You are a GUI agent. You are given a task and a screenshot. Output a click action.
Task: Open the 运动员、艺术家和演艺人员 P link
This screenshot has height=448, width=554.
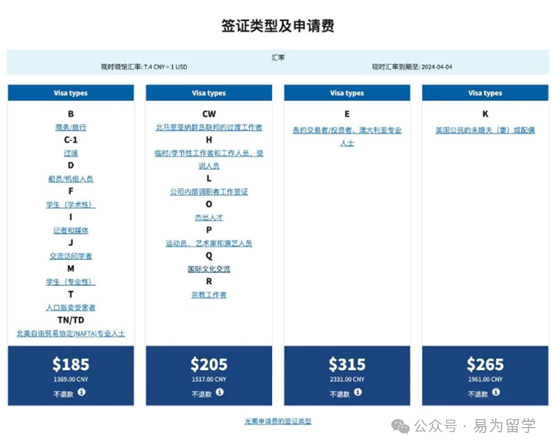click(209, 243)
